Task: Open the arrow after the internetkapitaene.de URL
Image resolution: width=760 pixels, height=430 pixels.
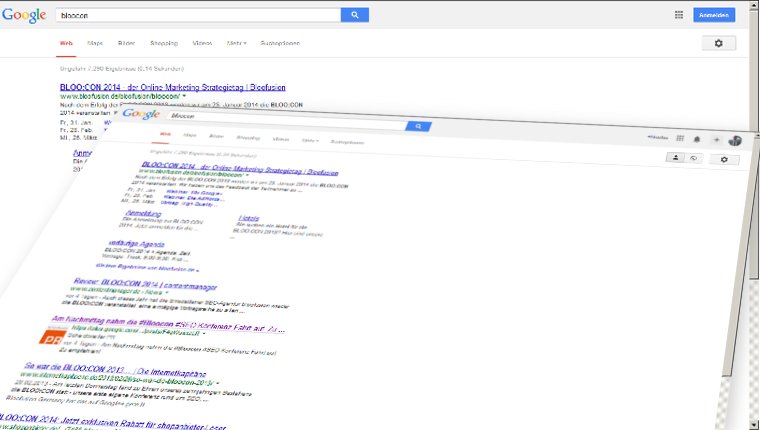Action: (x=218, y=383)
